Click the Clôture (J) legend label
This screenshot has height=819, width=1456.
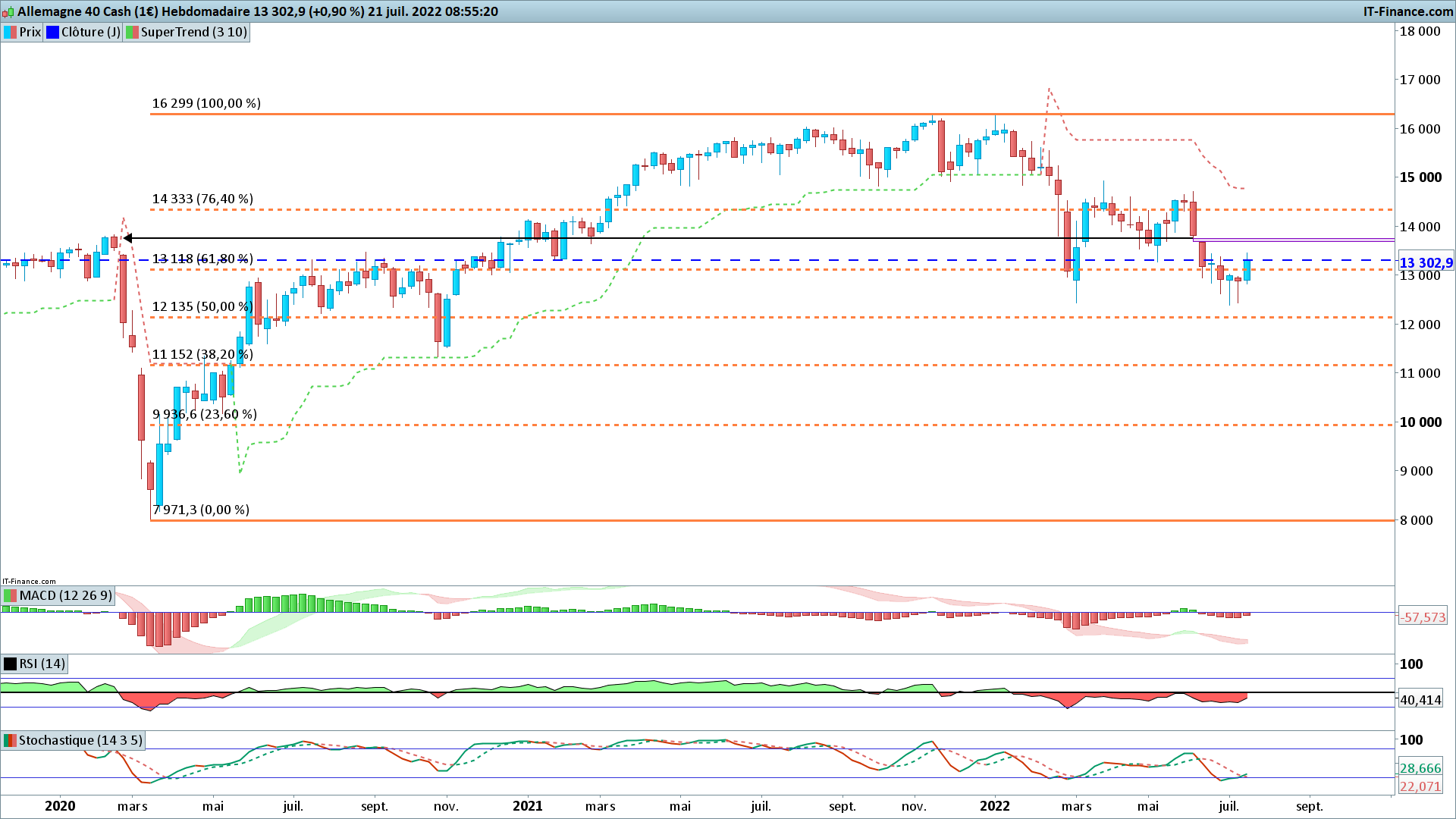coord(90,32)
